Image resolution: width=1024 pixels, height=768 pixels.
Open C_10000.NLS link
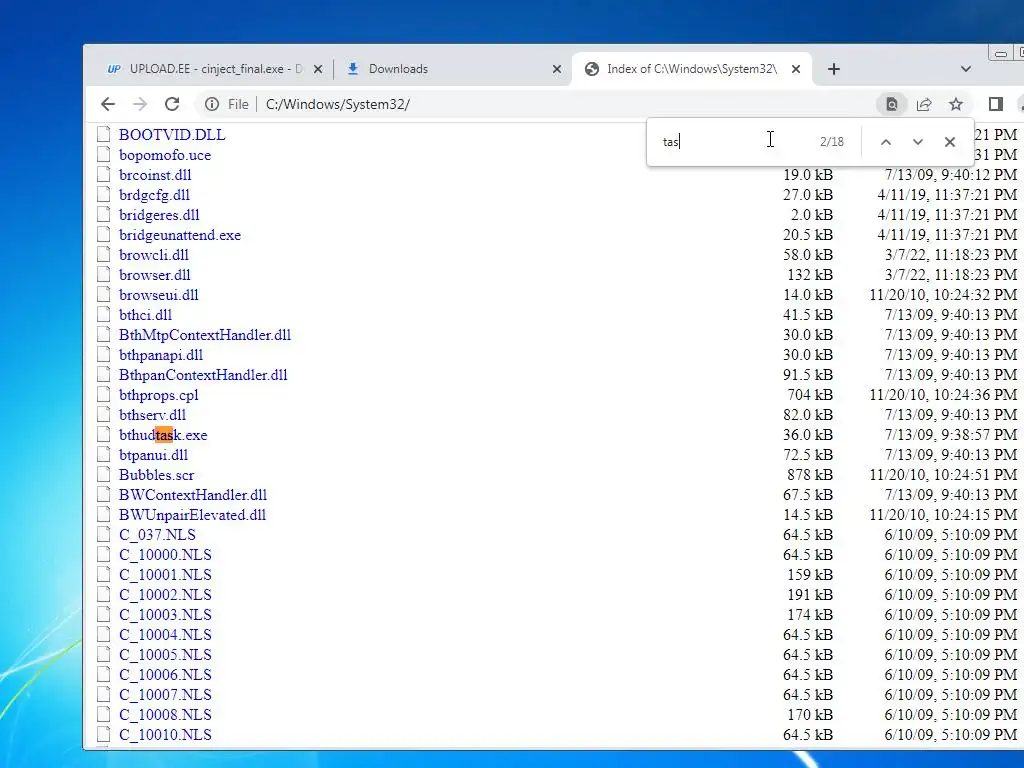[165, 555]
